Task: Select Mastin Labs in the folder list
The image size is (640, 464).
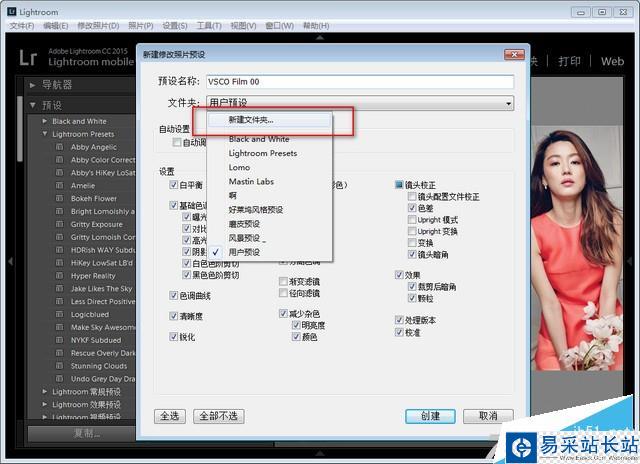Action: coord(269,182)
